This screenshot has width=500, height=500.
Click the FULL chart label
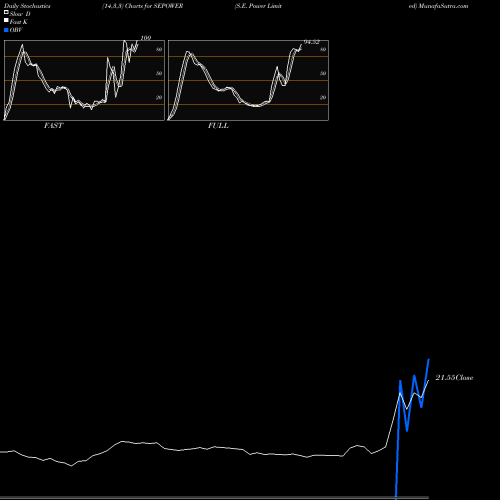(218, 126)
